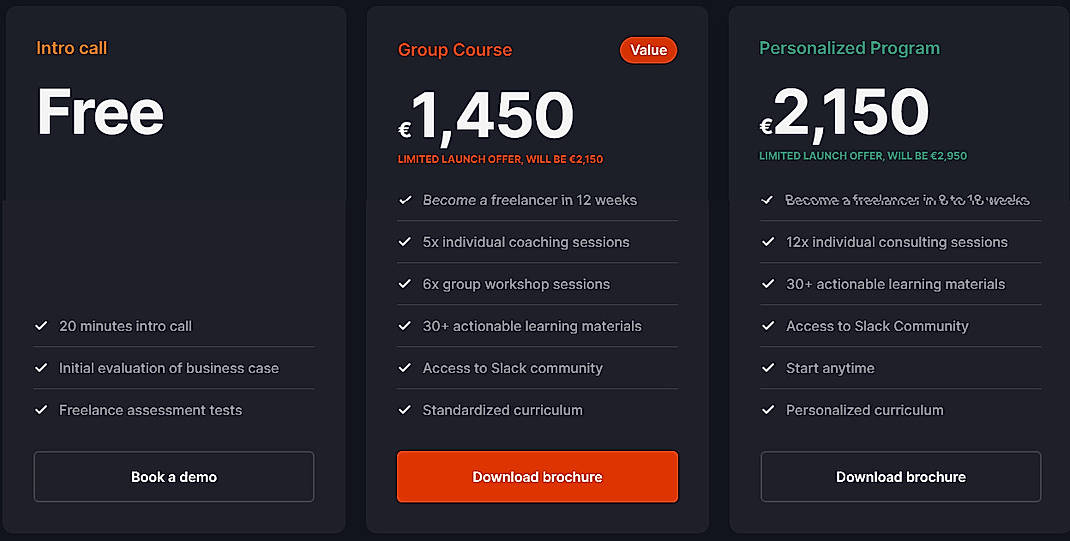The height and width of the screenshot is (541, 1070).
Task: Click the "Start anytime" feature
Action: pyautogui.click(x=830, y=368)
